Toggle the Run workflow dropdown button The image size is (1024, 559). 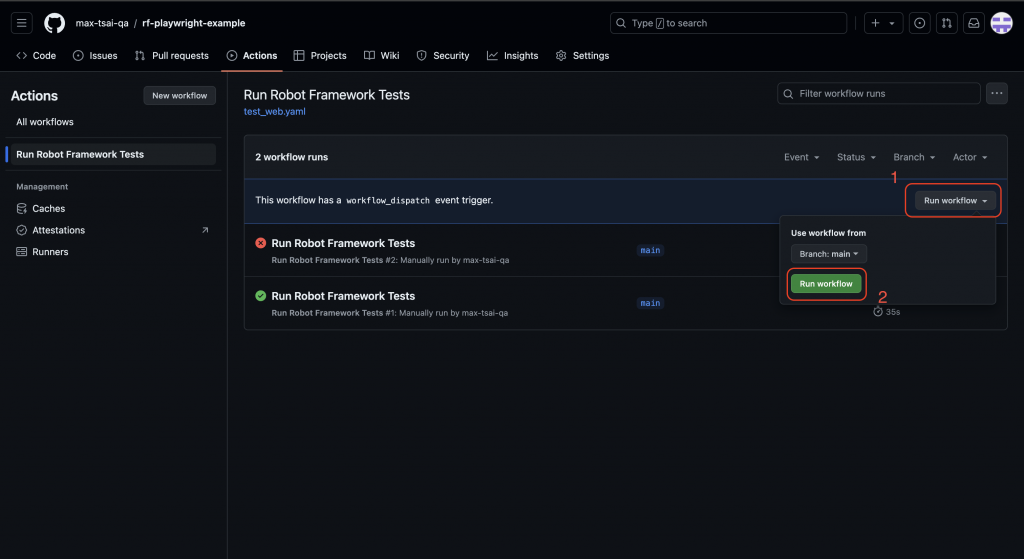955,200
